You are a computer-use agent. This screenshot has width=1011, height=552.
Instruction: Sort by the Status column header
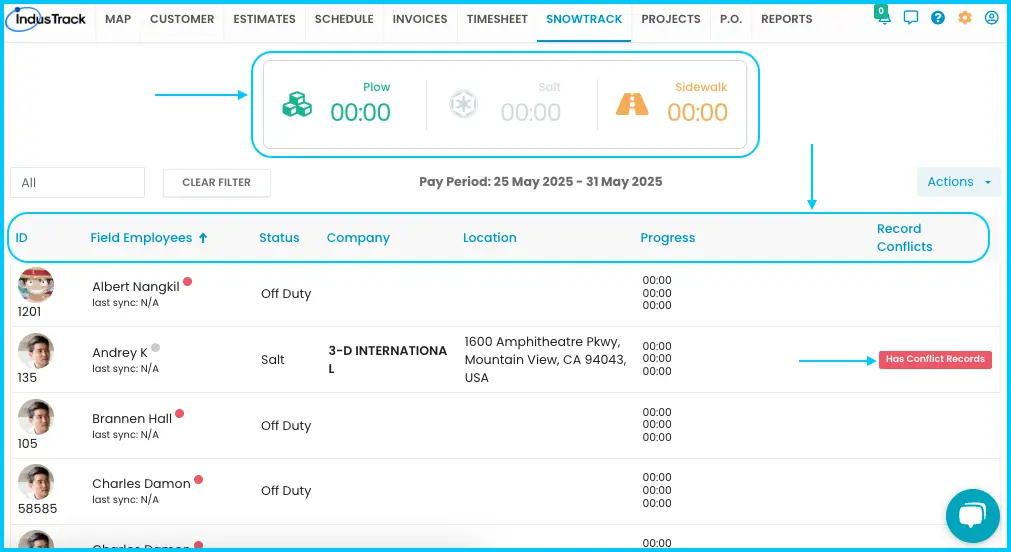(x=279, y=238)
